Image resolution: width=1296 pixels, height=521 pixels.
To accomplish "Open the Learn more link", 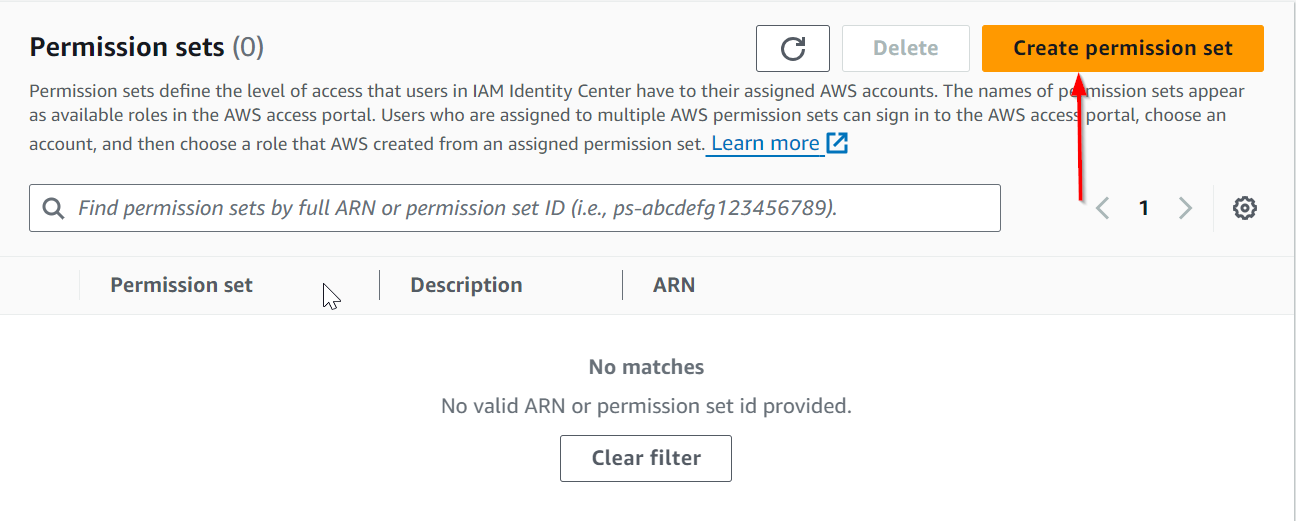I will [765, 143].
